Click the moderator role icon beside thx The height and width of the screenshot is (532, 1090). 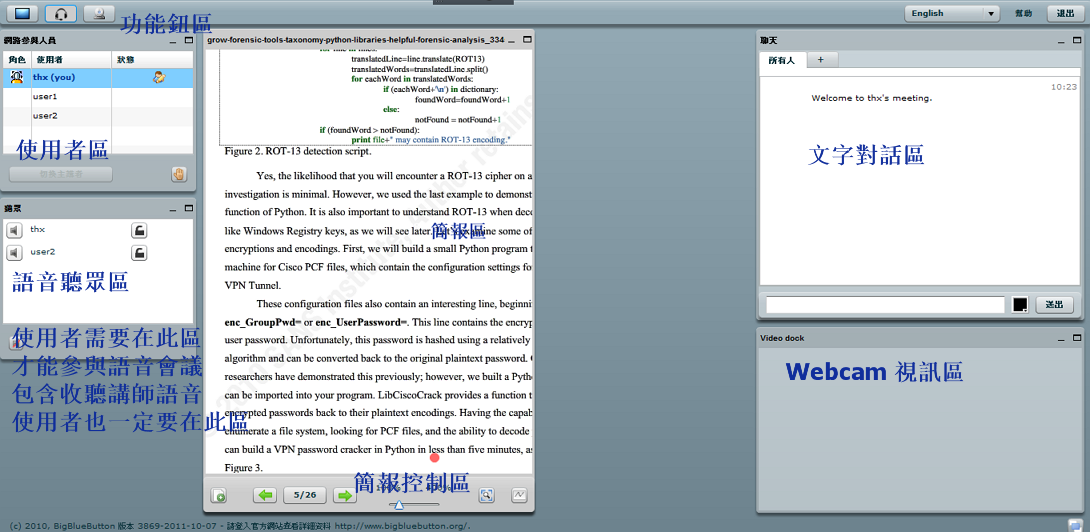click(x=17, y=78)
